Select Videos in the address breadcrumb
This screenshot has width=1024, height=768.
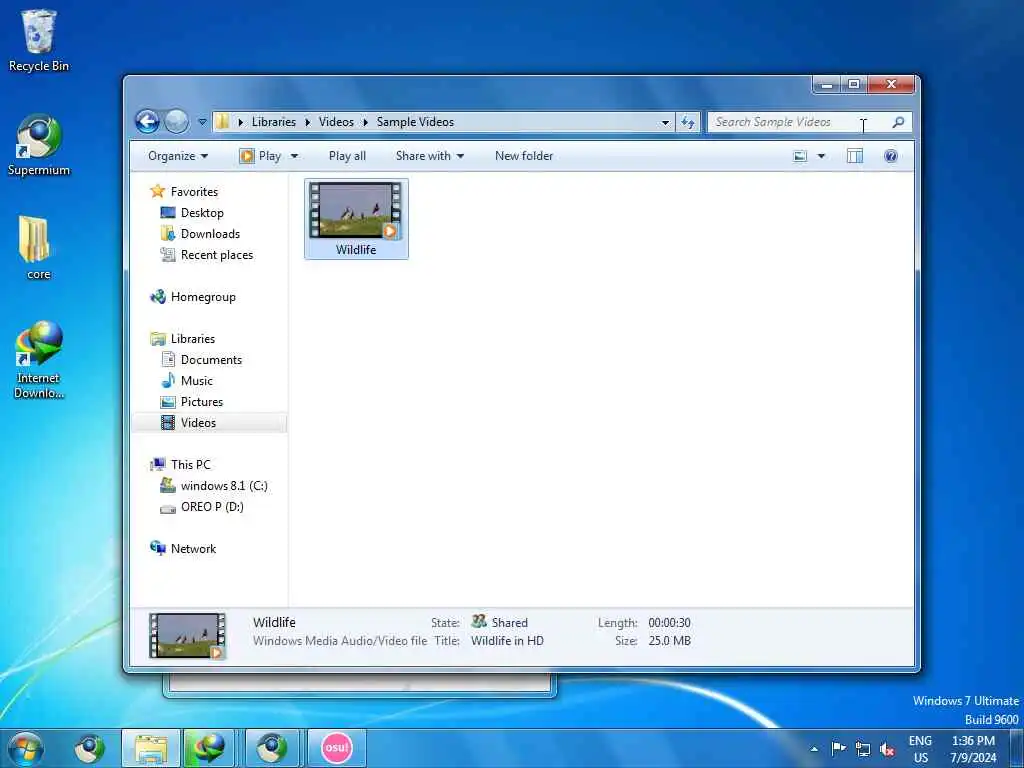coord(336,121)
